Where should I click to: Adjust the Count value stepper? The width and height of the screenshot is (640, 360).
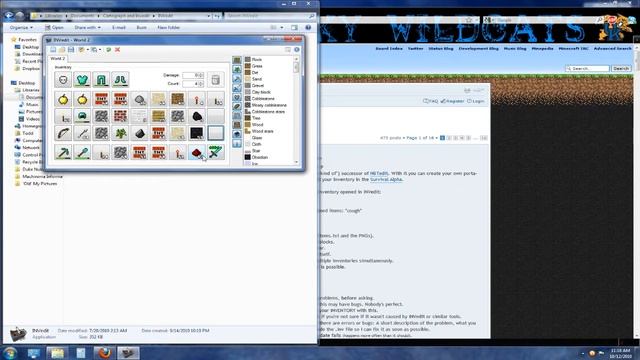tap(201, 84)
